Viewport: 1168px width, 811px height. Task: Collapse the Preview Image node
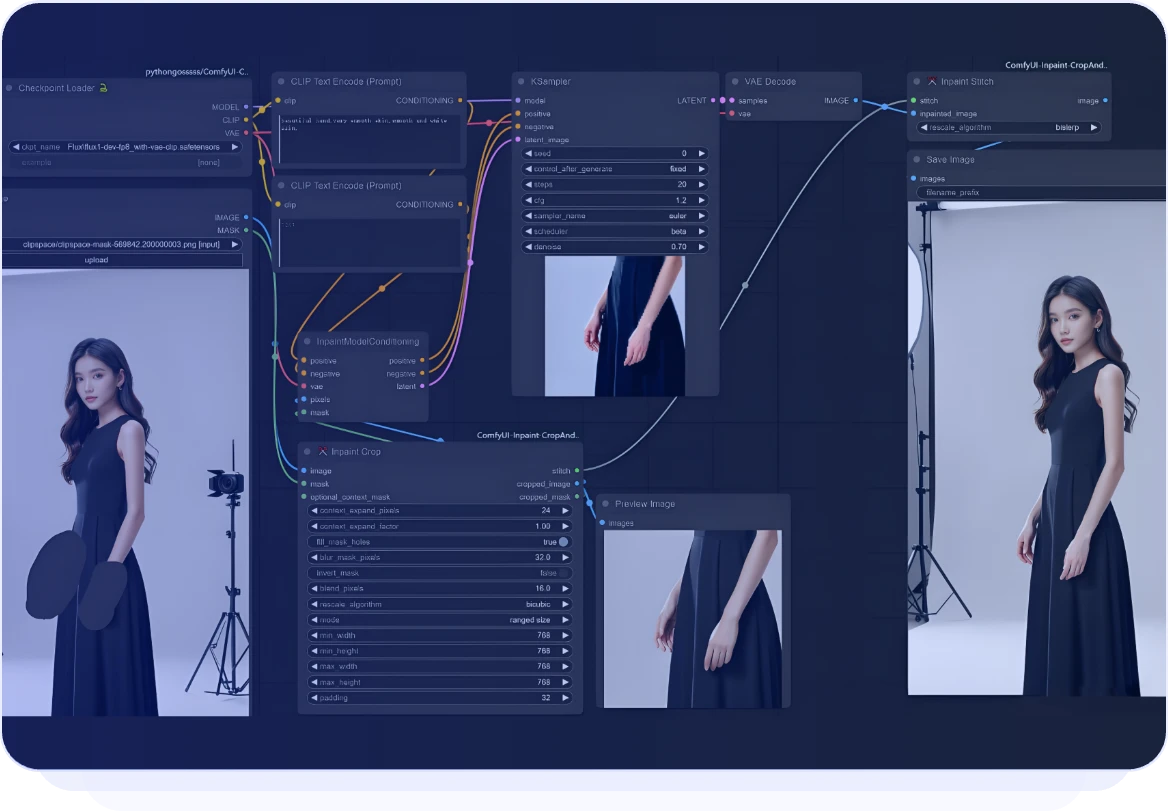tap(604, 504)
